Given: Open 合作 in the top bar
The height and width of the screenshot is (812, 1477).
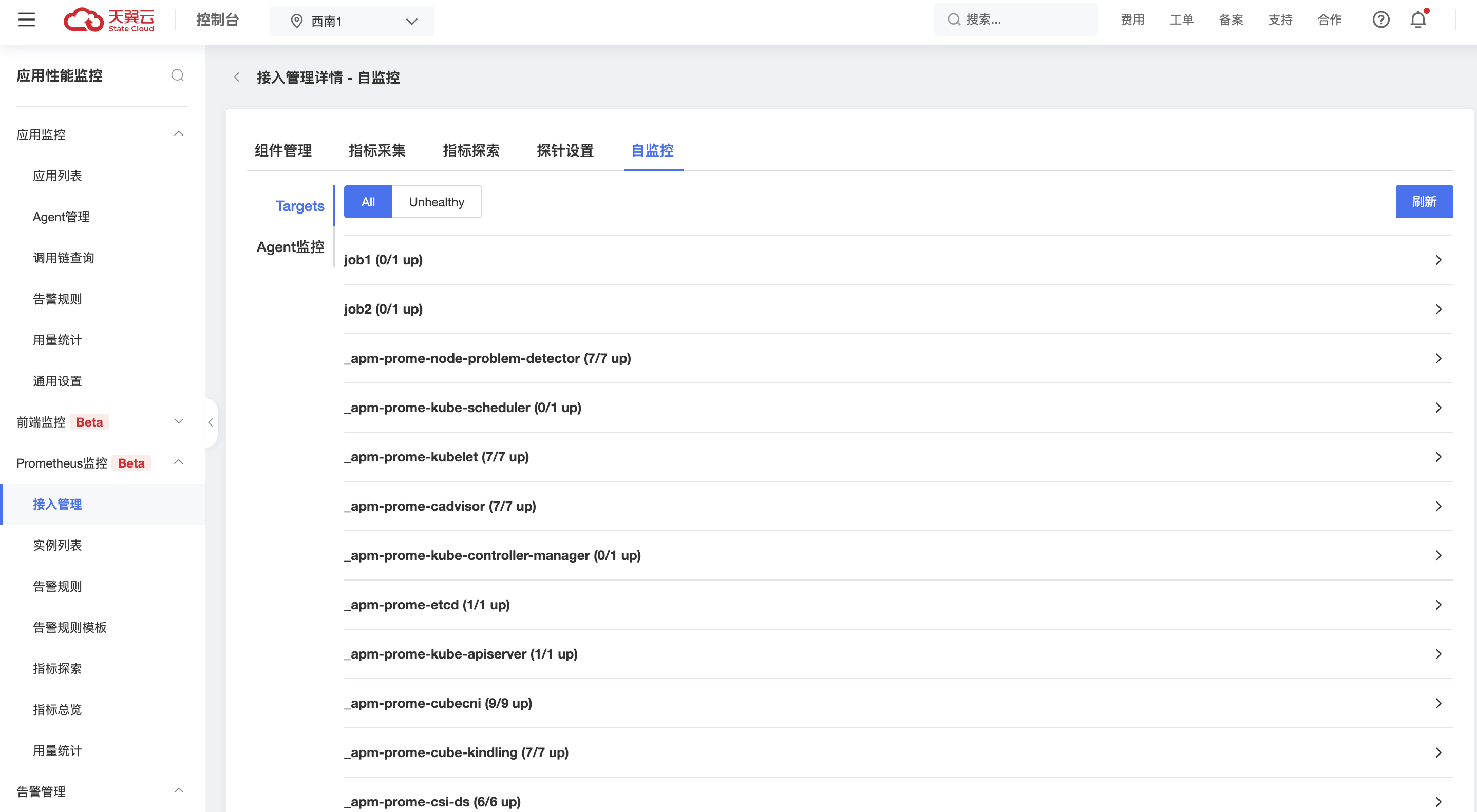Looking at the screenshot, I should tap(1330, 20).
